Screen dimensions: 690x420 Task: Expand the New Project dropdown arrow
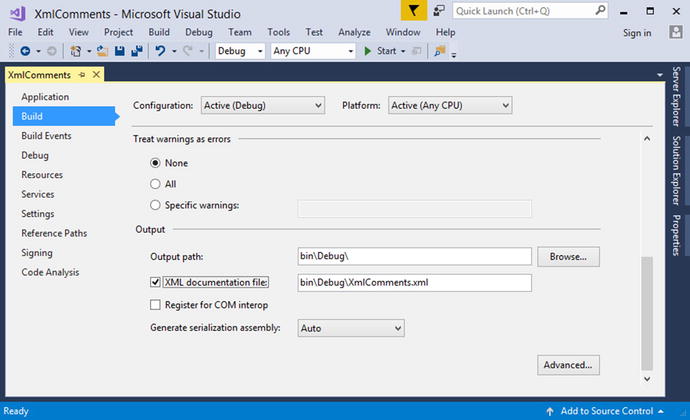89,52
